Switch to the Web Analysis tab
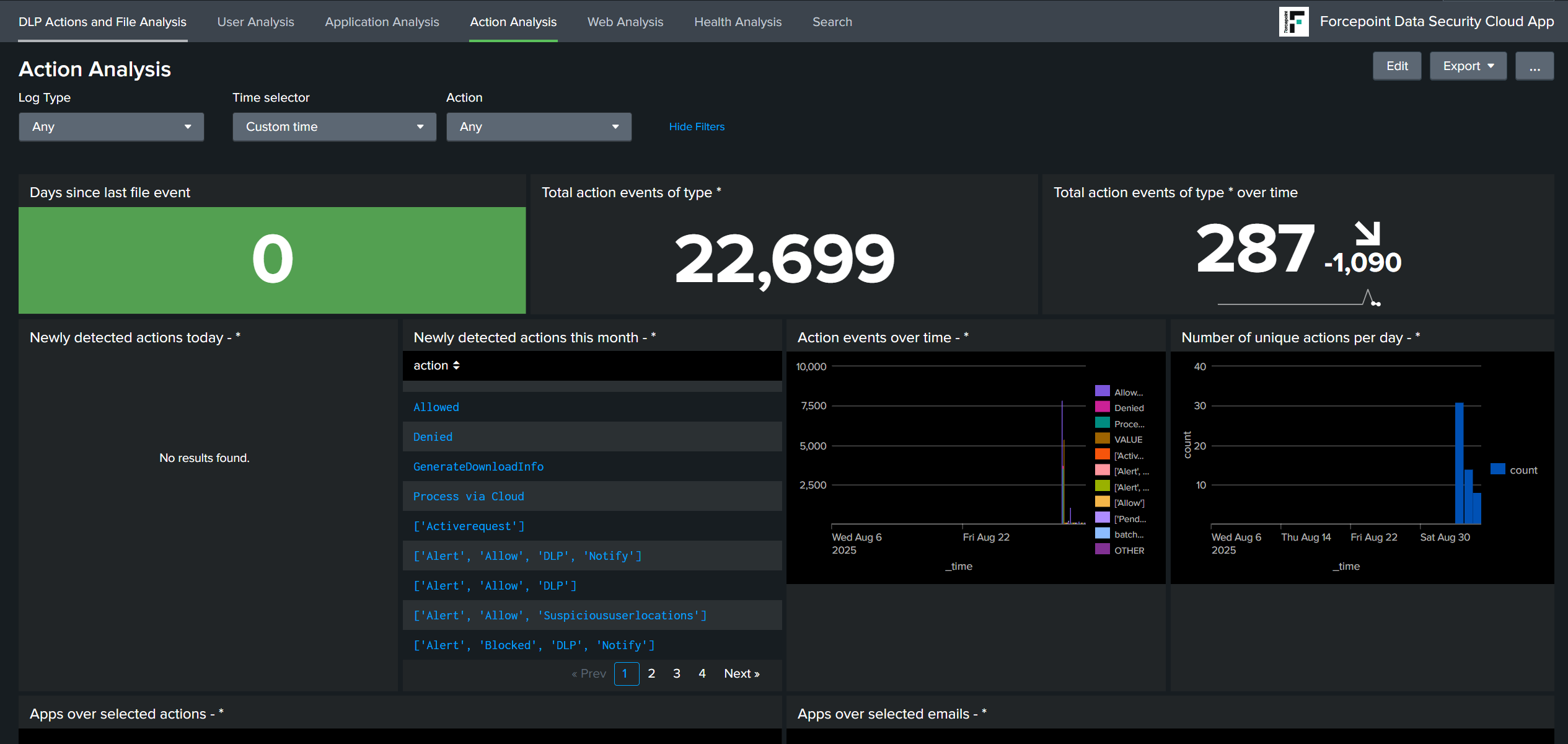 coord(625,22)
